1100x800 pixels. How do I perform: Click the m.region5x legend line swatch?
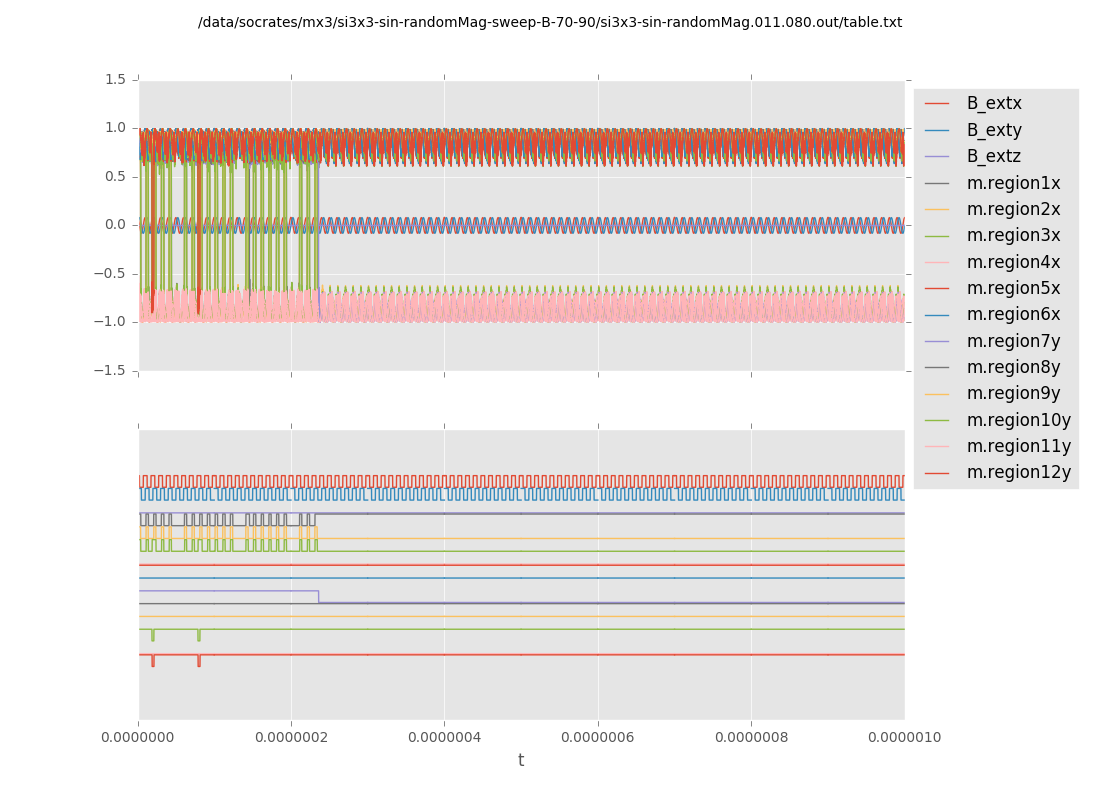pos(937,288)
